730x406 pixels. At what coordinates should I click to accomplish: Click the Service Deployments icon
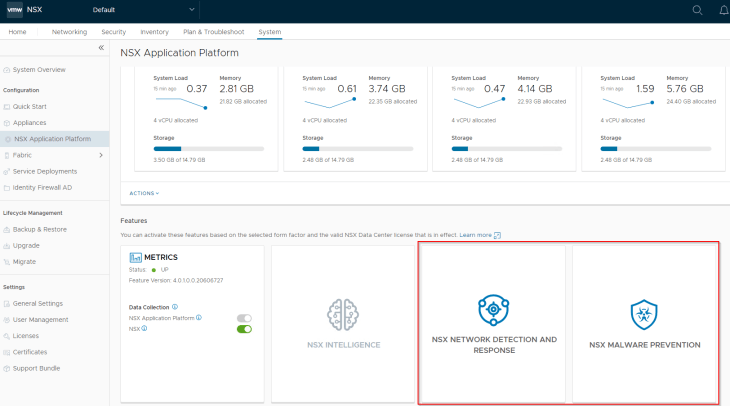[x=7, y=172]
